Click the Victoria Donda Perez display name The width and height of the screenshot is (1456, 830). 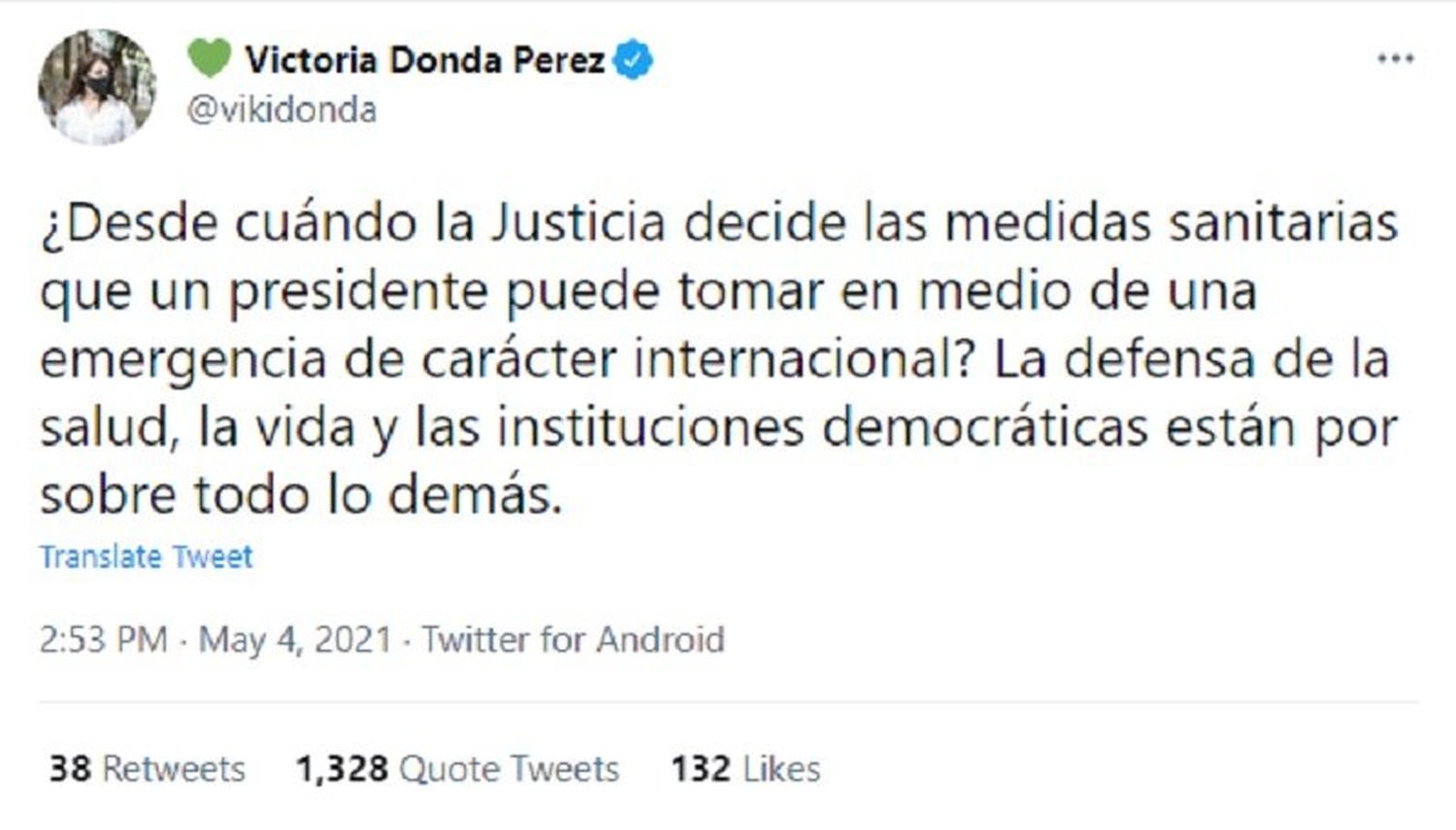click(425, 60)
